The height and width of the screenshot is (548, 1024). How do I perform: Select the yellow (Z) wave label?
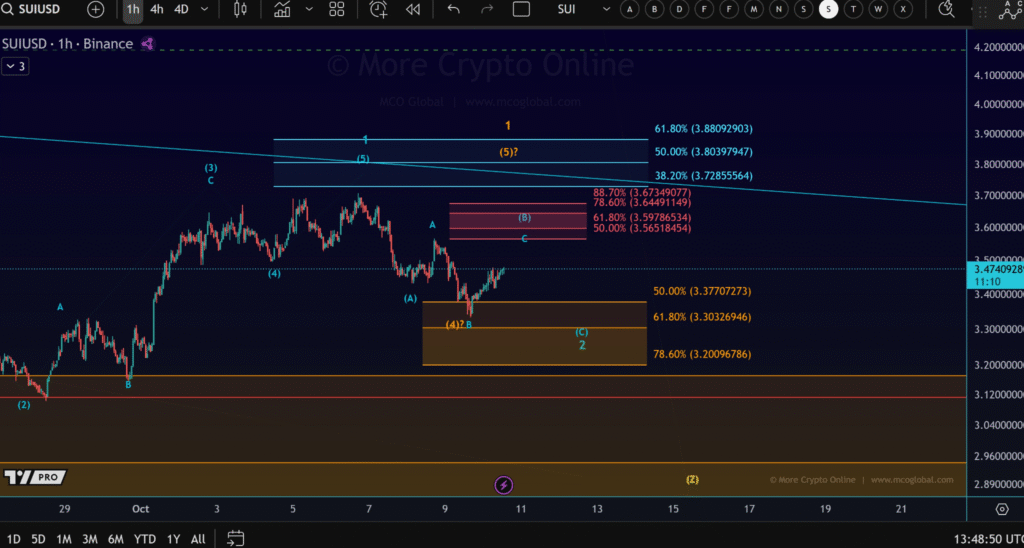pyautogui.click(x=692, y=479)
